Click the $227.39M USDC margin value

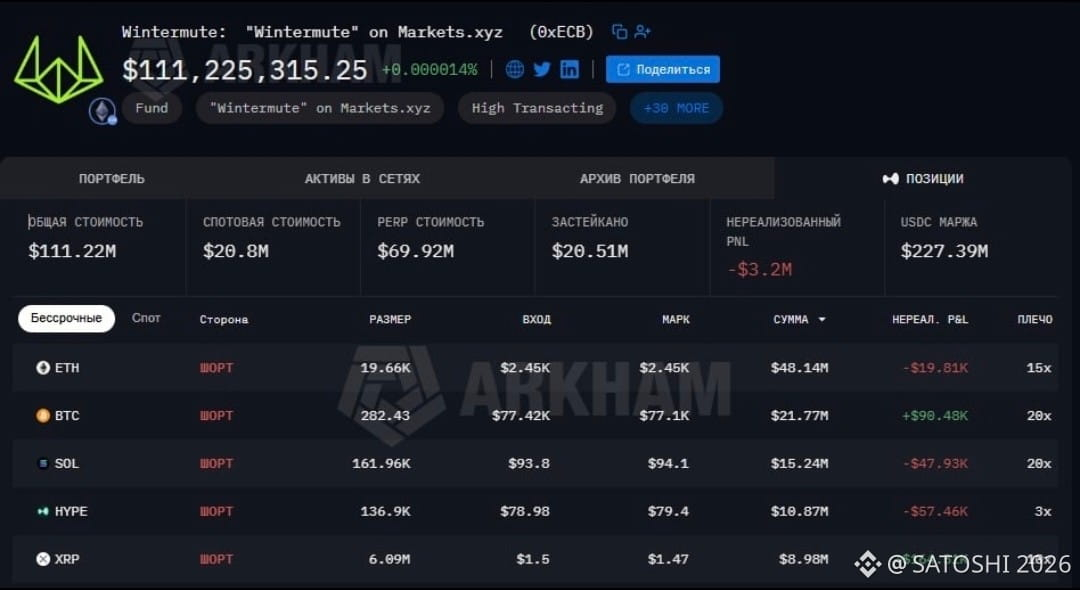coord(944,251)
